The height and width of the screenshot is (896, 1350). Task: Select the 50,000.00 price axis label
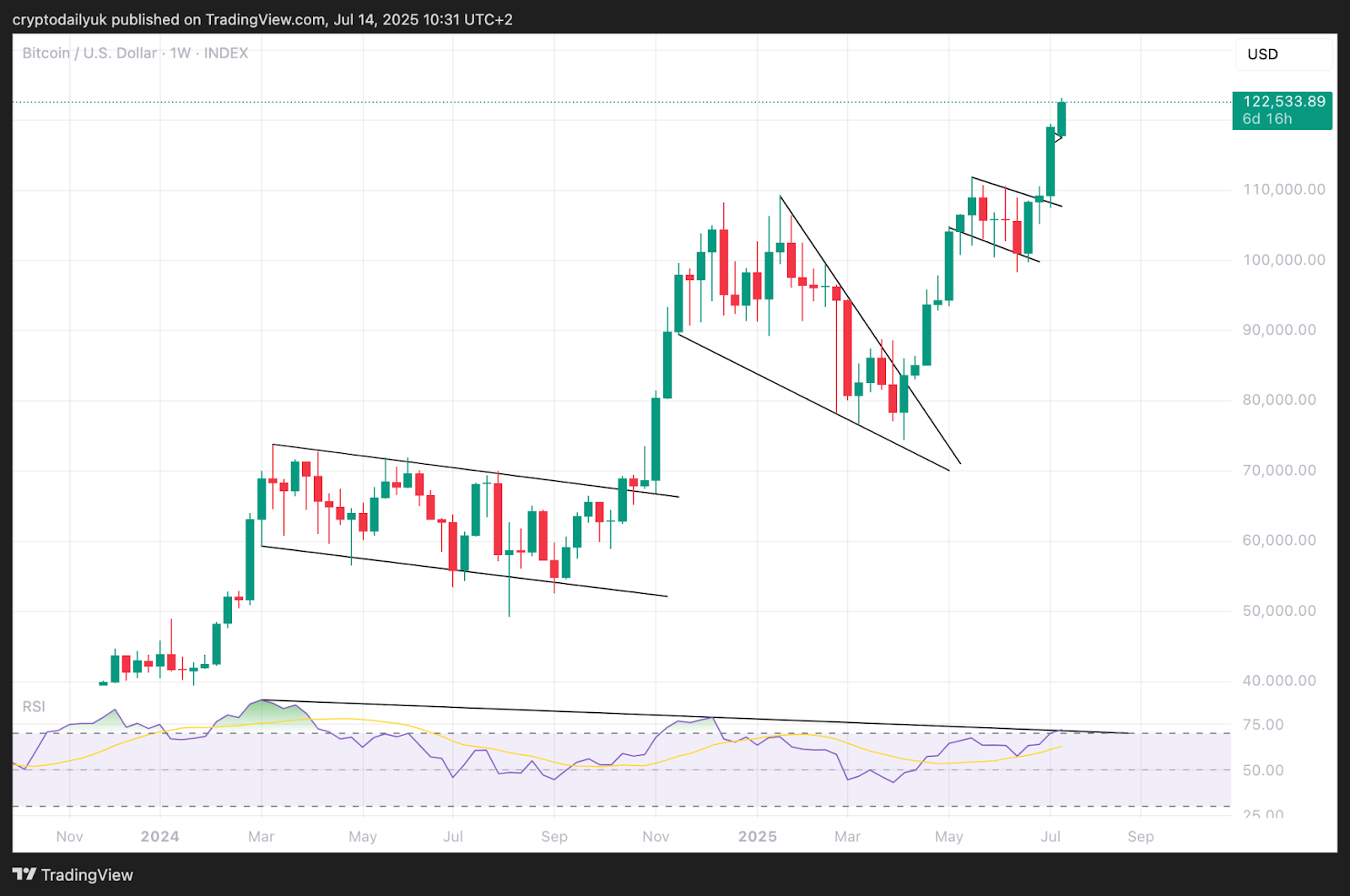[1279, 611]
